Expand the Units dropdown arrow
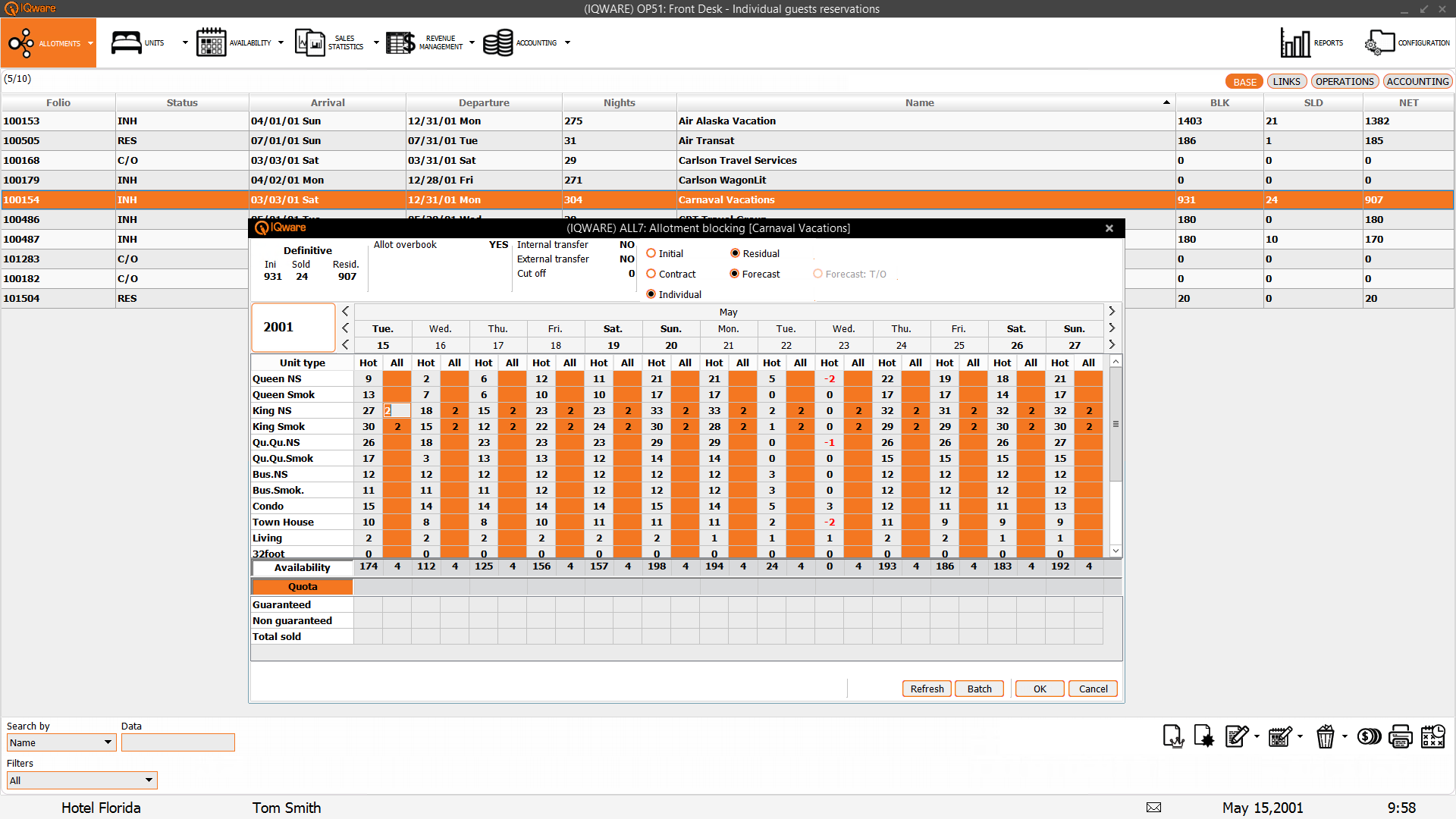Screen dimensions: 1456x819 [185, 43]
